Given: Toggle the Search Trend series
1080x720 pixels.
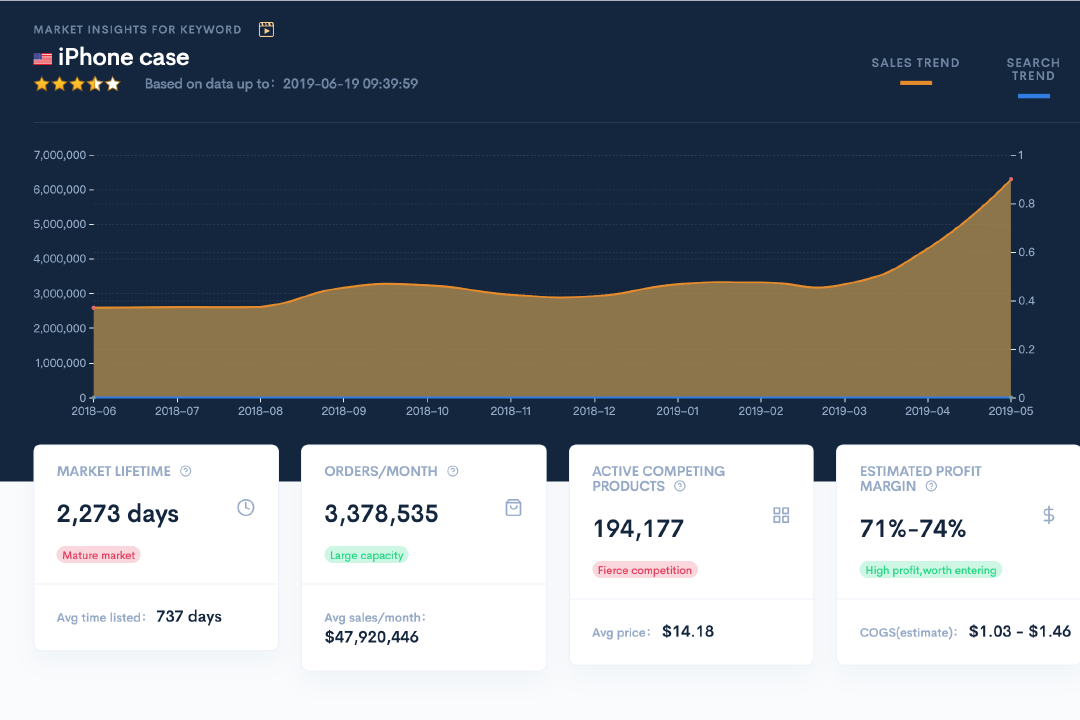Looking at the screenshot, I should [1033, 69].
